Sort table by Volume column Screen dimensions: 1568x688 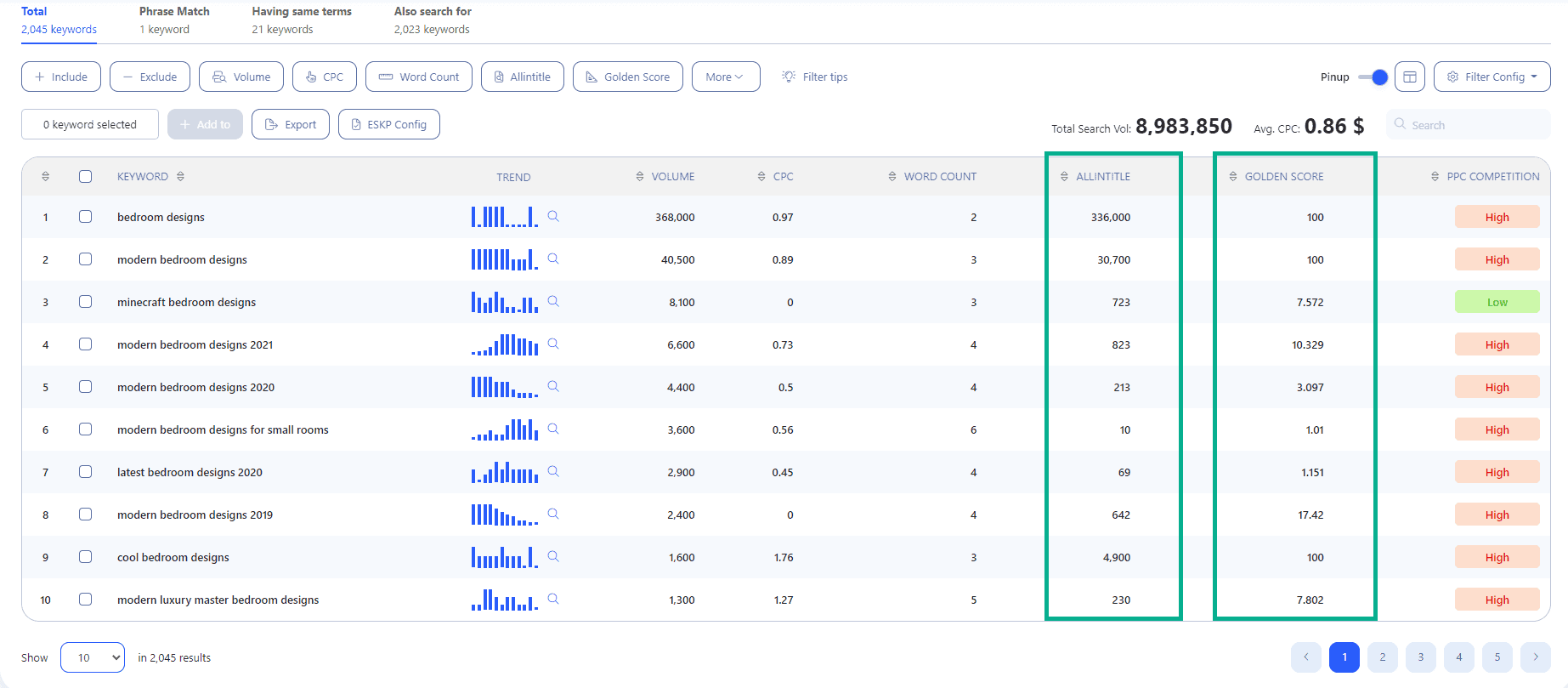pyautogui.click(x=640, y=176)
